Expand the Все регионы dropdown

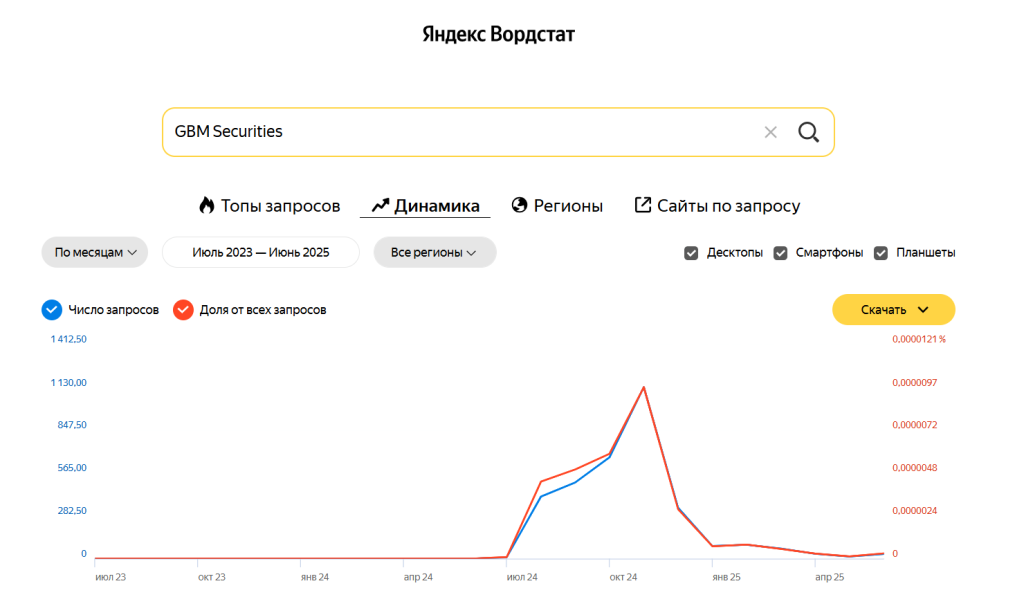tap(435, 253)
